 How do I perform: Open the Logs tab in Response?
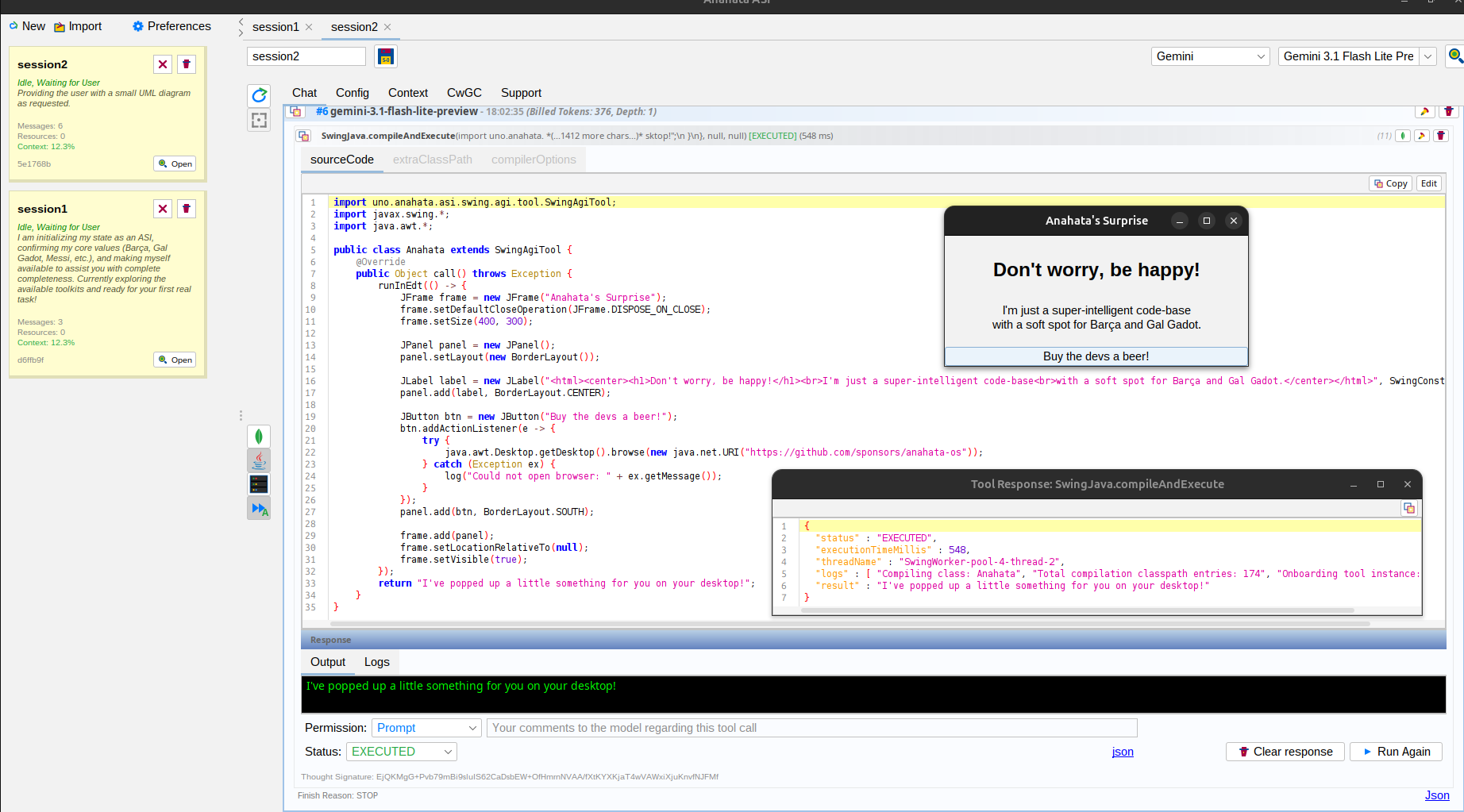tap(376, 662)
